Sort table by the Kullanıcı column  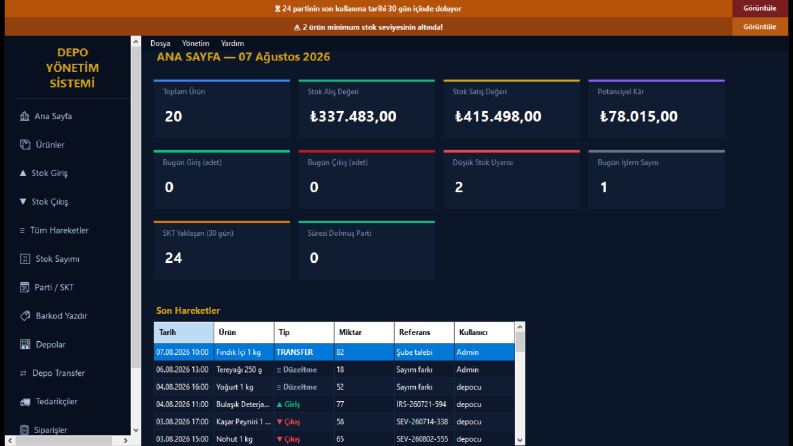tap(484, 332)
